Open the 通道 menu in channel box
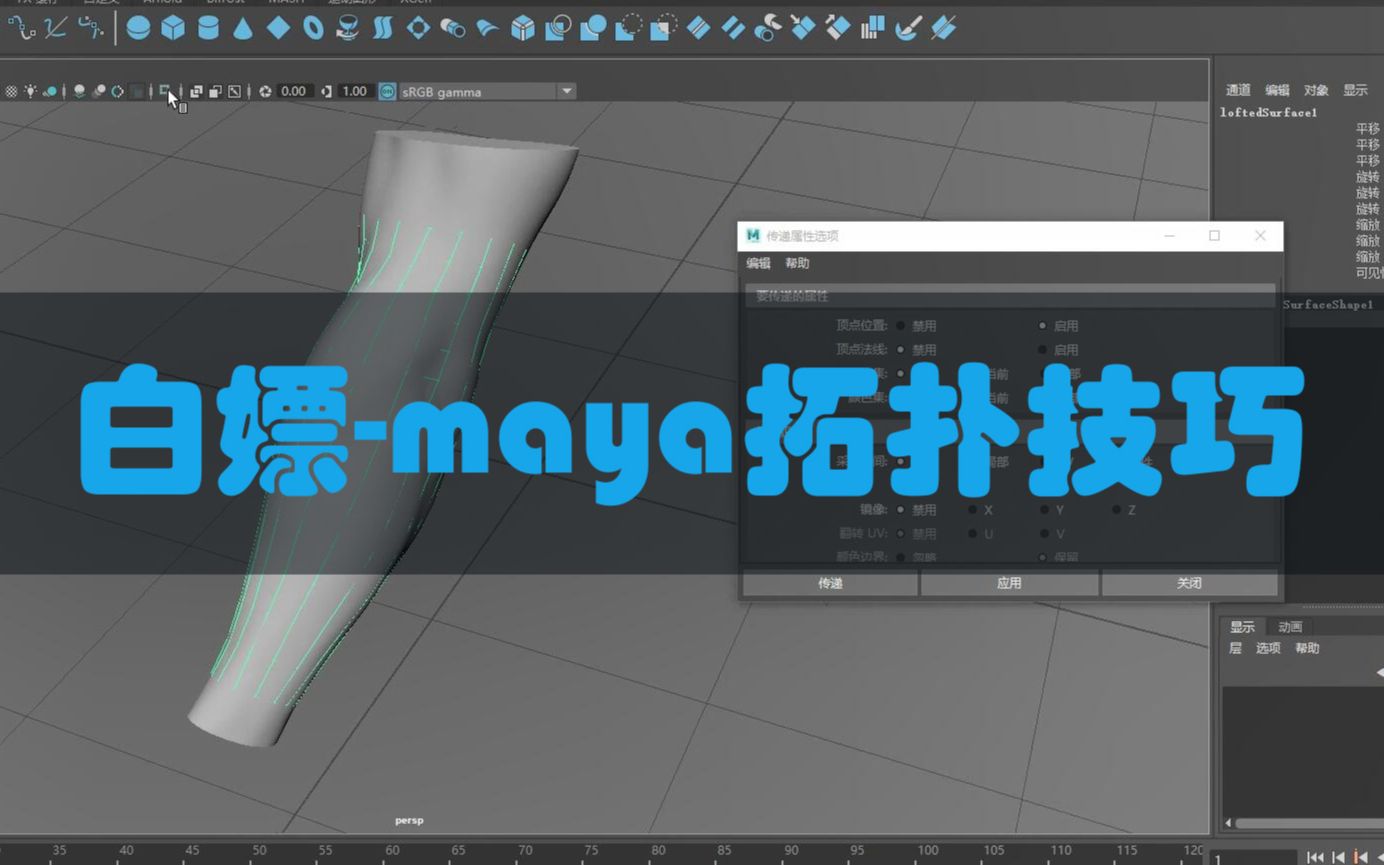This screenshot has width=1384, height=865. click(x=1238, y=90)
